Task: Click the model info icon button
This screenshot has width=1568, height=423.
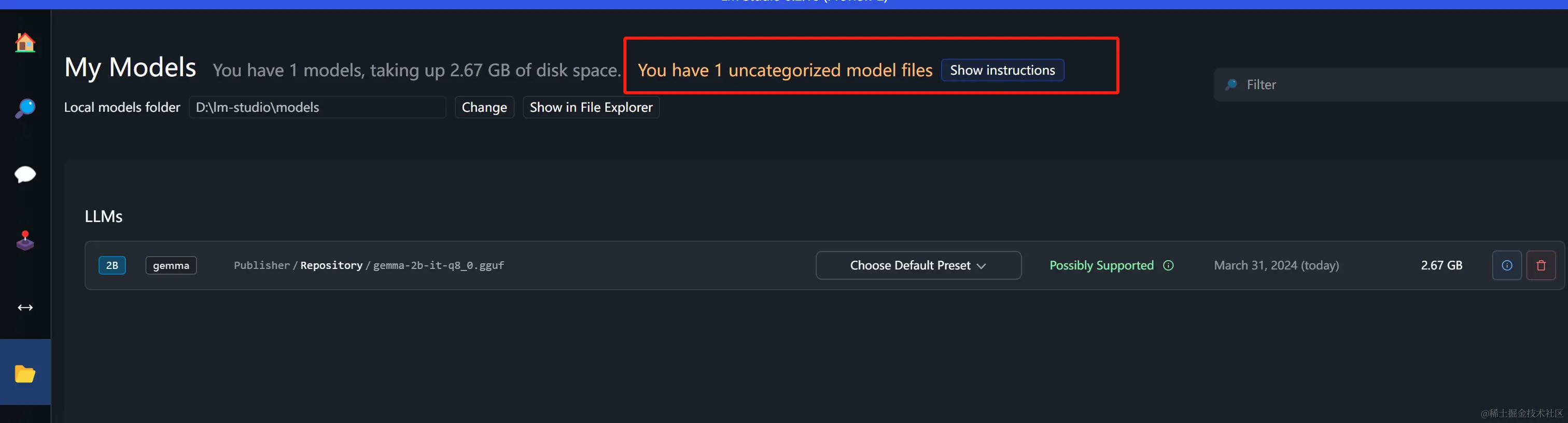Action: [x=1506, y=265]
